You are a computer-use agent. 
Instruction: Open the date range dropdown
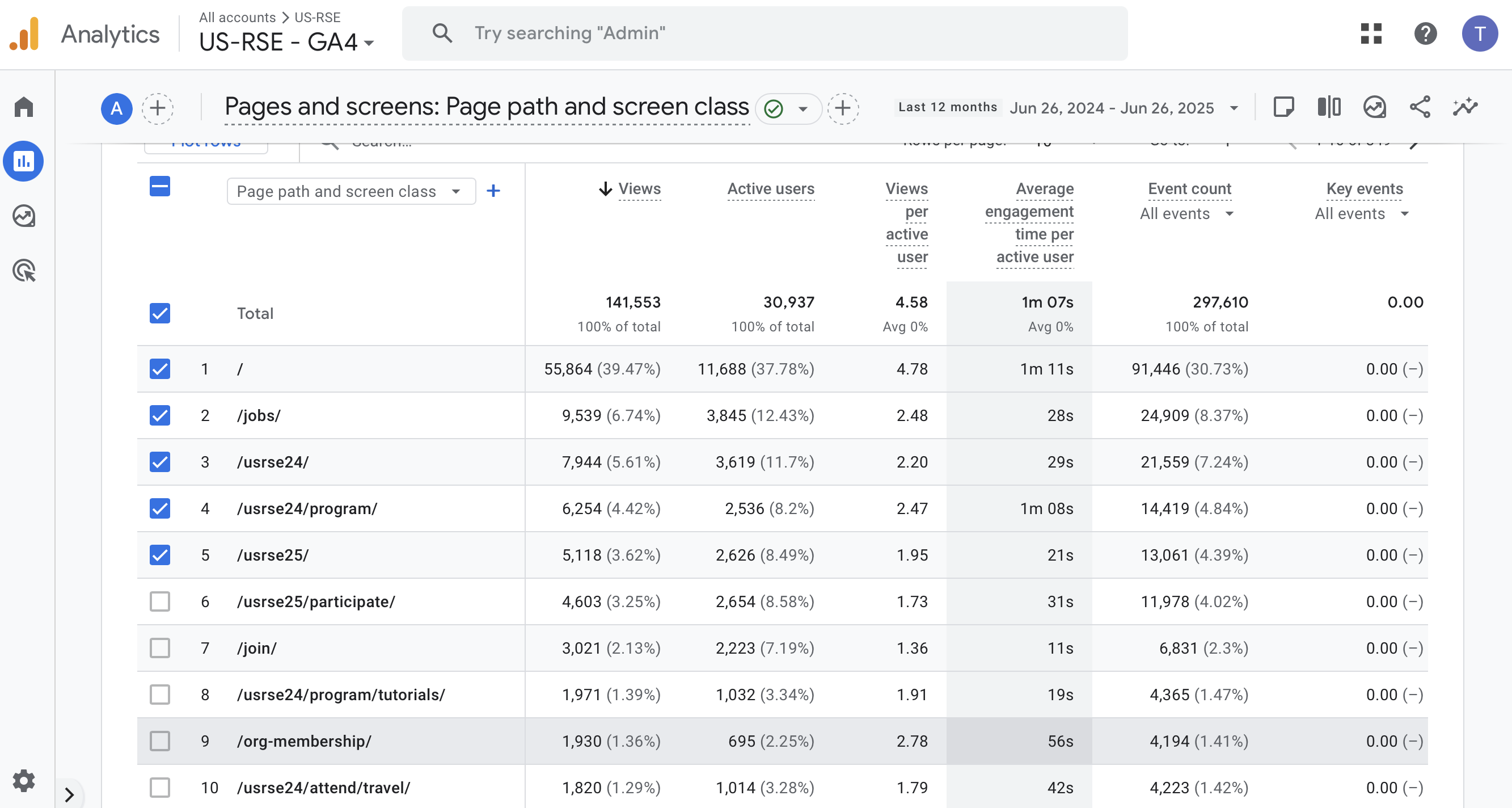1234,108
